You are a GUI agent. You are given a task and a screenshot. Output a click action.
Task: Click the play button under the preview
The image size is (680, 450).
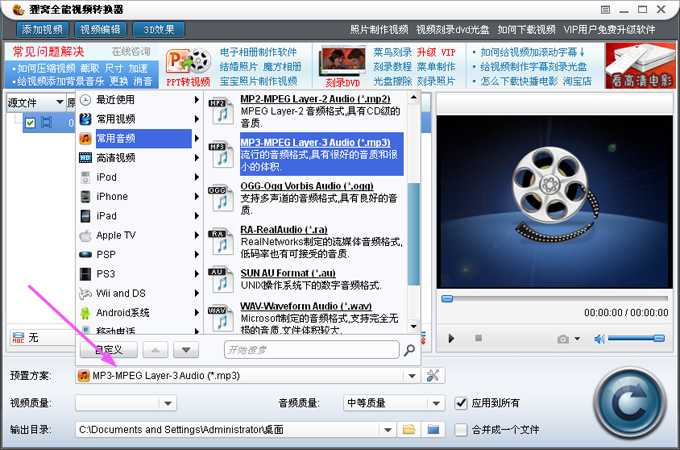452,339
